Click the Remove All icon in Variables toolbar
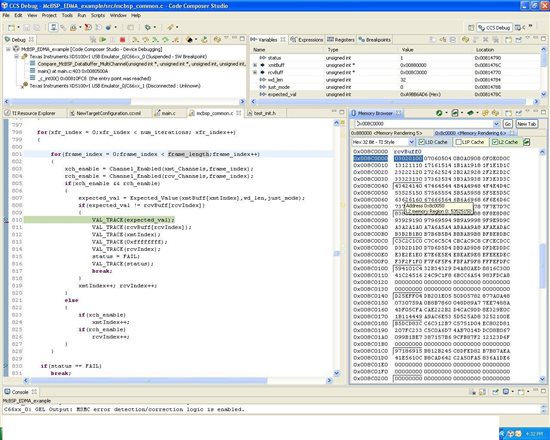The image size is (550, 440). click(496, 40)
